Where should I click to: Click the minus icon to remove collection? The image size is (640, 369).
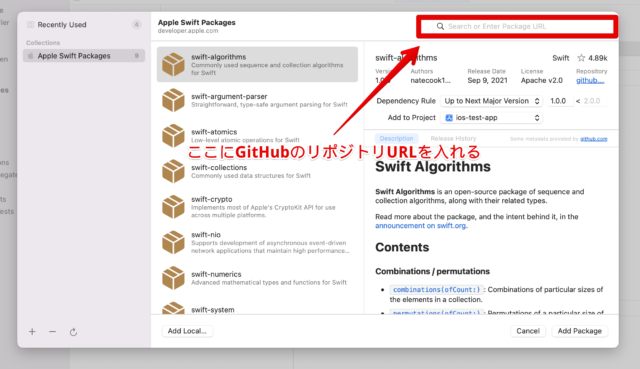point(52,331)
